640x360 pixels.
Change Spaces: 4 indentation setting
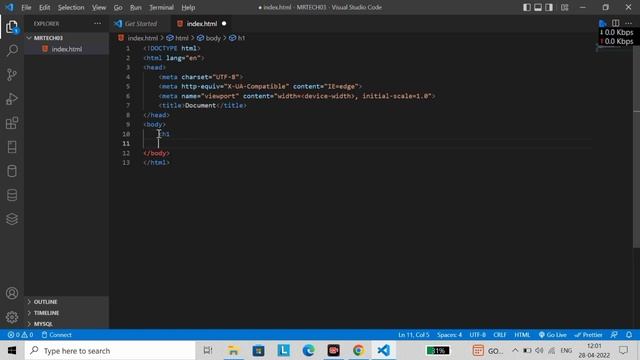click(x=449, y=335)
